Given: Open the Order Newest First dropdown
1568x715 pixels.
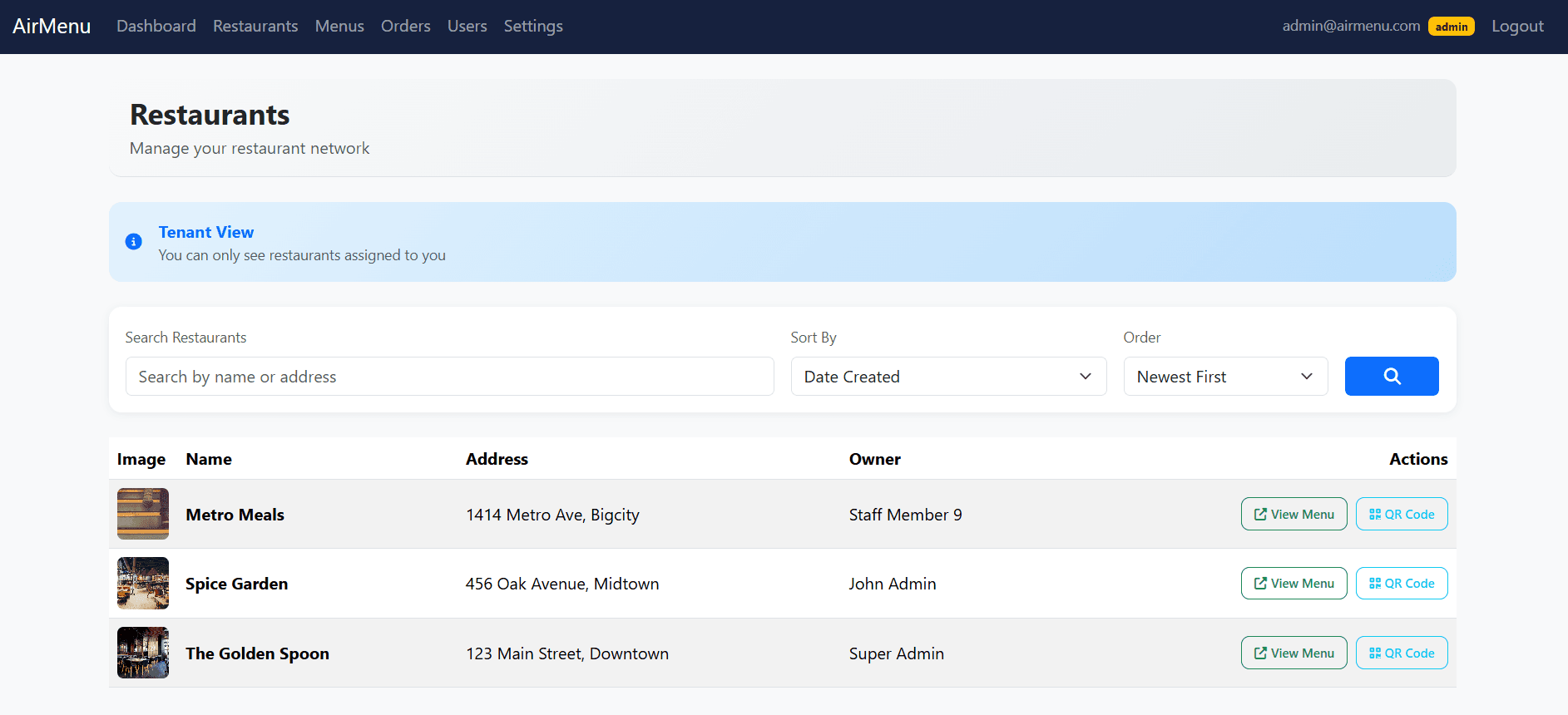Looking at the screenshot, I should (x=1224, y=377).
